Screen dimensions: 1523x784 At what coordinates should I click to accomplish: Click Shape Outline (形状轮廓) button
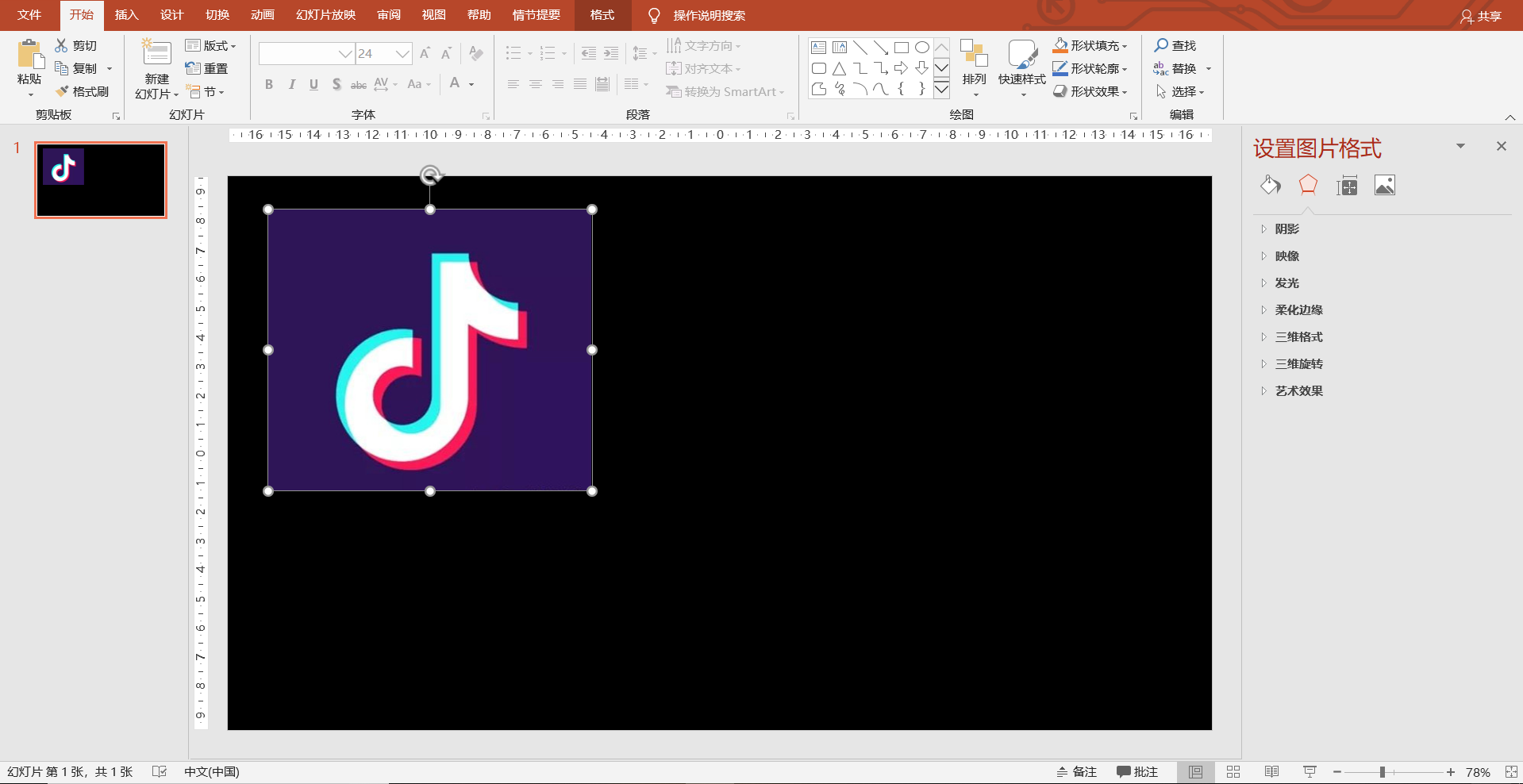[x=1090, y=68]
